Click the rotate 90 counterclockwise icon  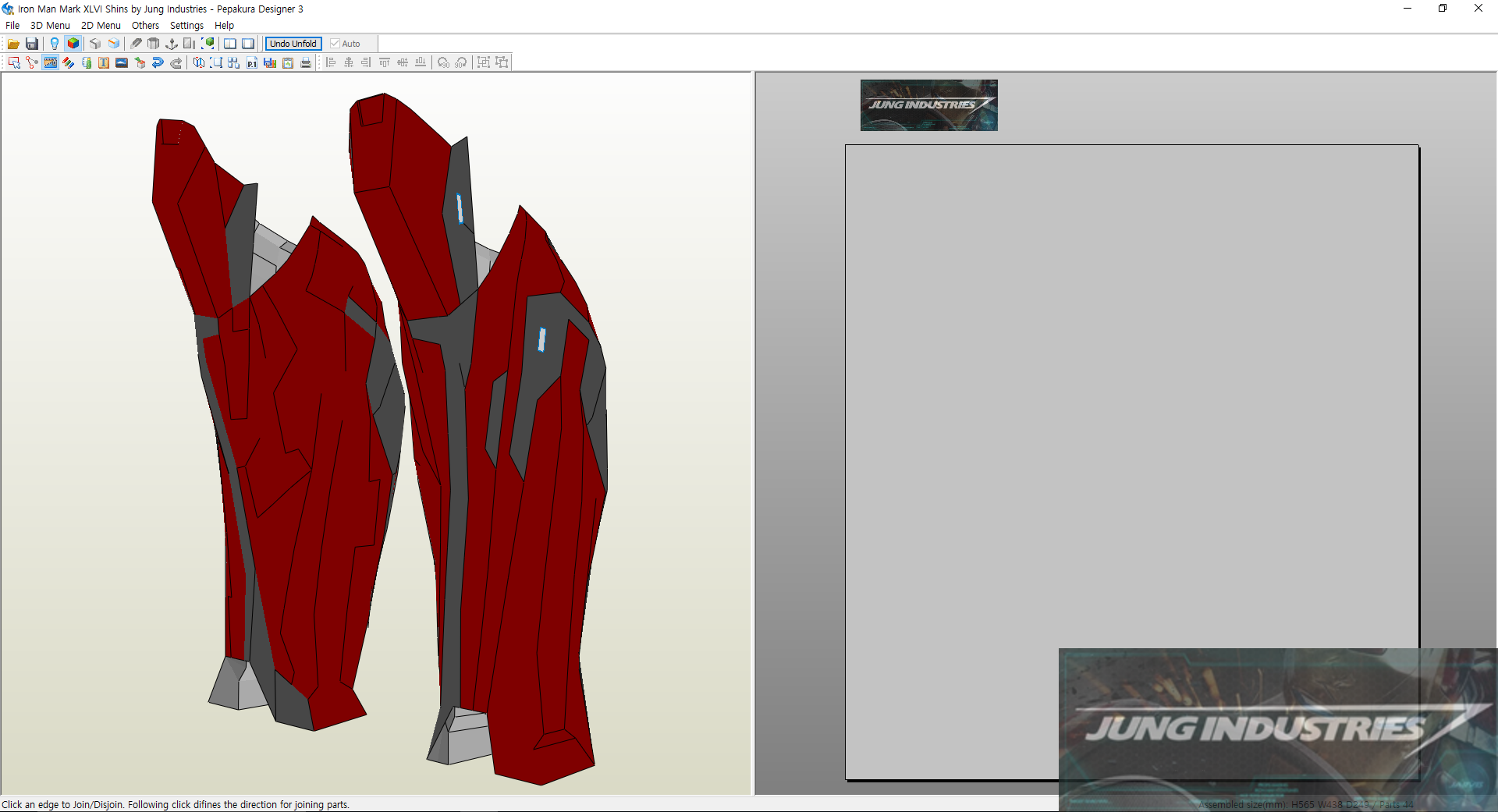pos(443,62)
